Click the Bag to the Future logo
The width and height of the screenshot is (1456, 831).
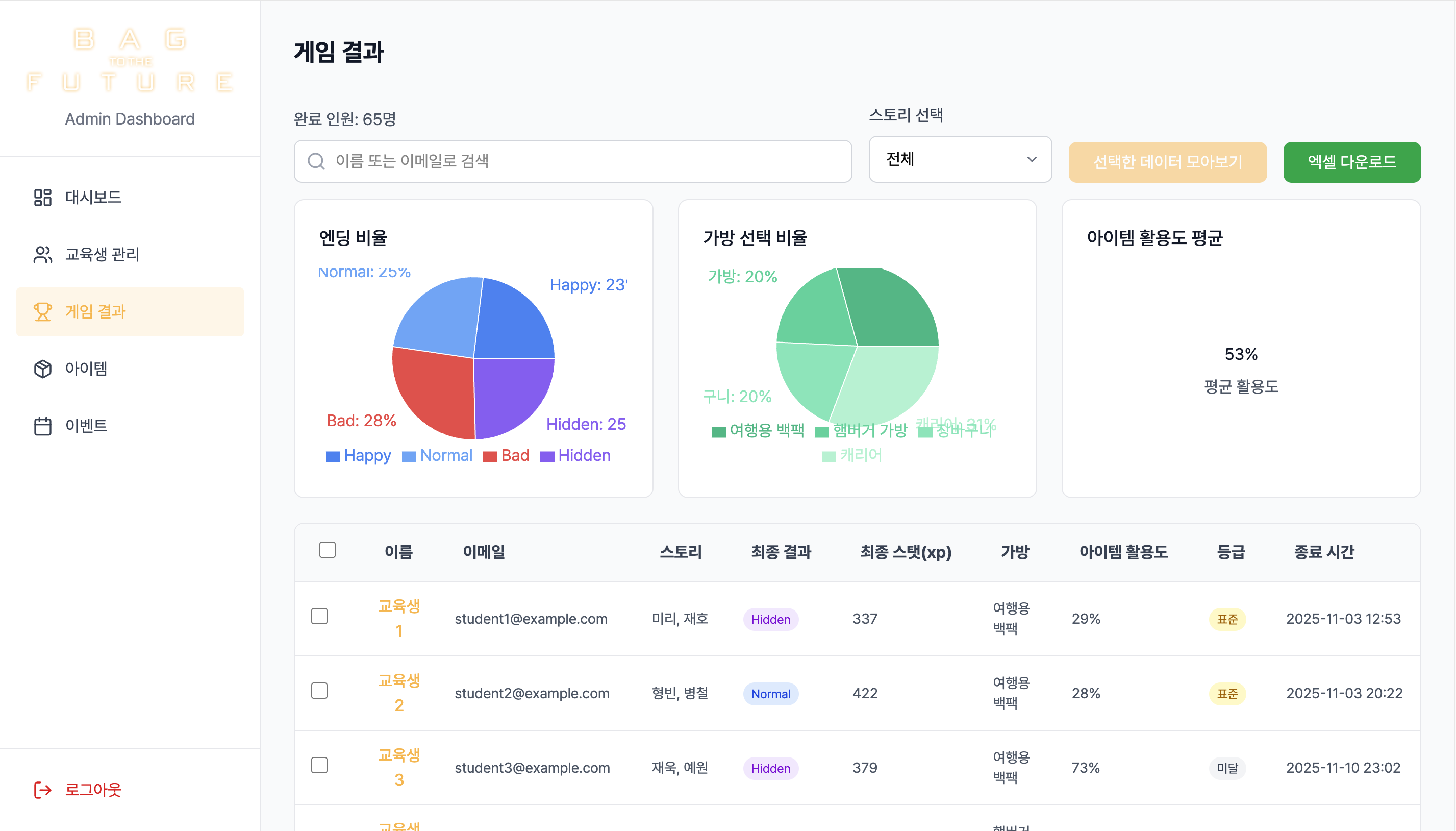point(130,60)
